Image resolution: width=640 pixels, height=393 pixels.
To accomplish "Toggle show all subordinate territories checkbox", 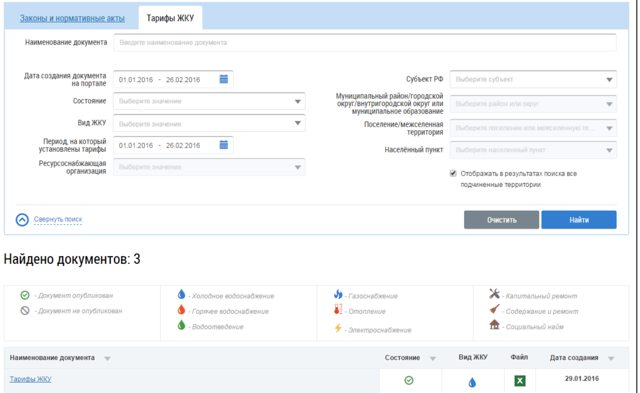I will coord(453,173).
